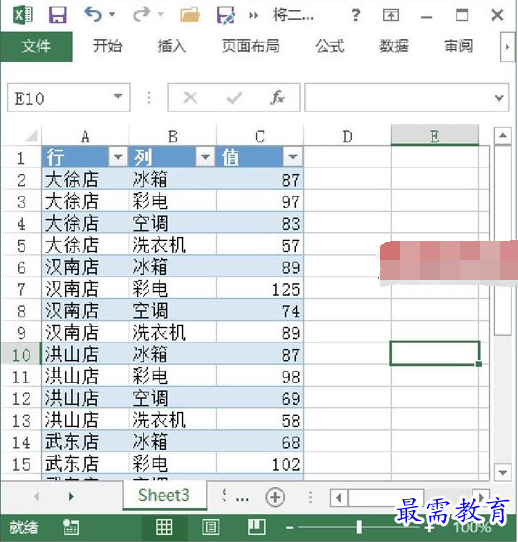Select column A header
The image size is (518, 542).
pos(85,136)
